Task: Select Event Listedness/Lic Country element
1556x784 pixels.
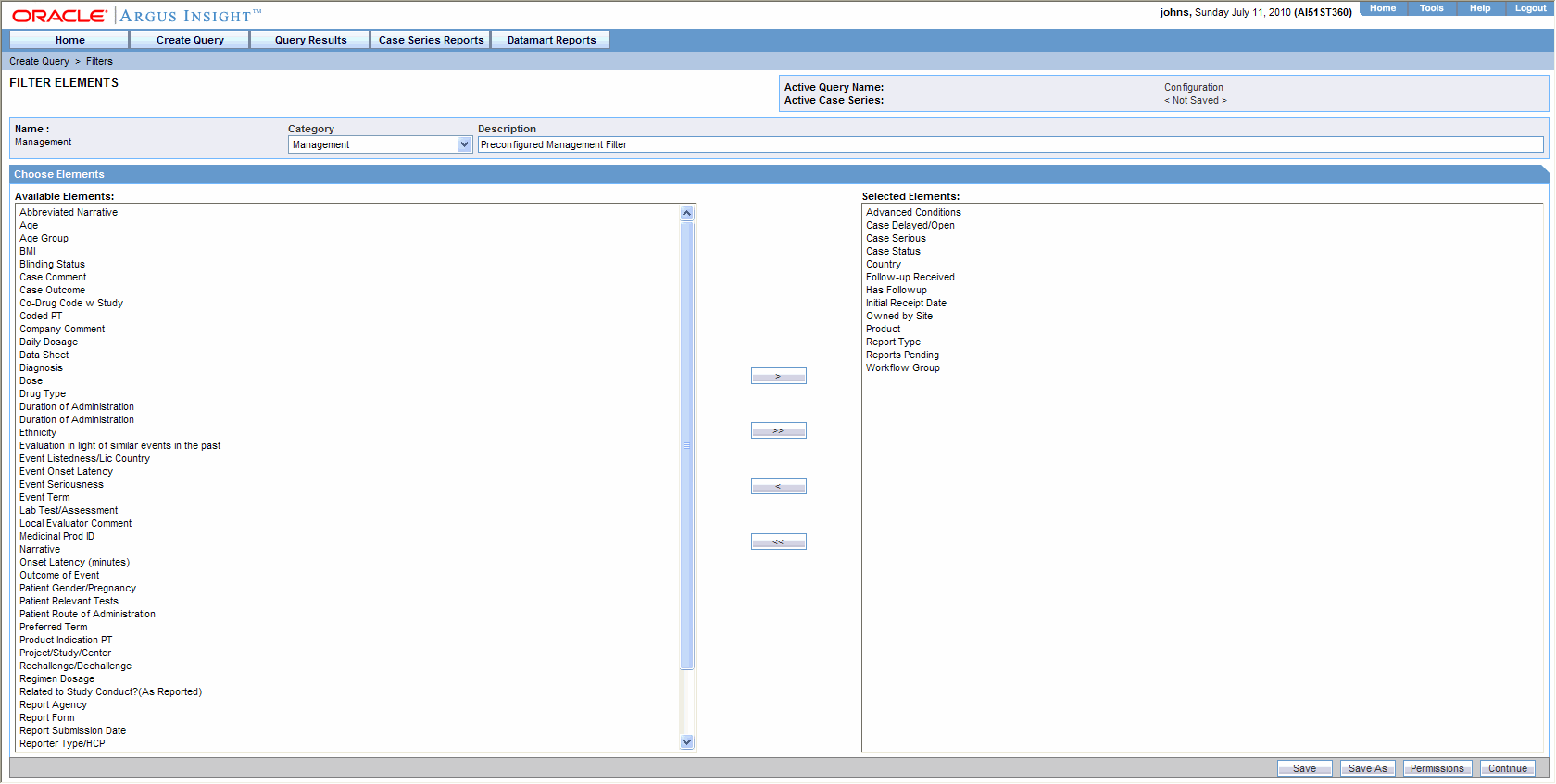Action: tap(84, 458)
